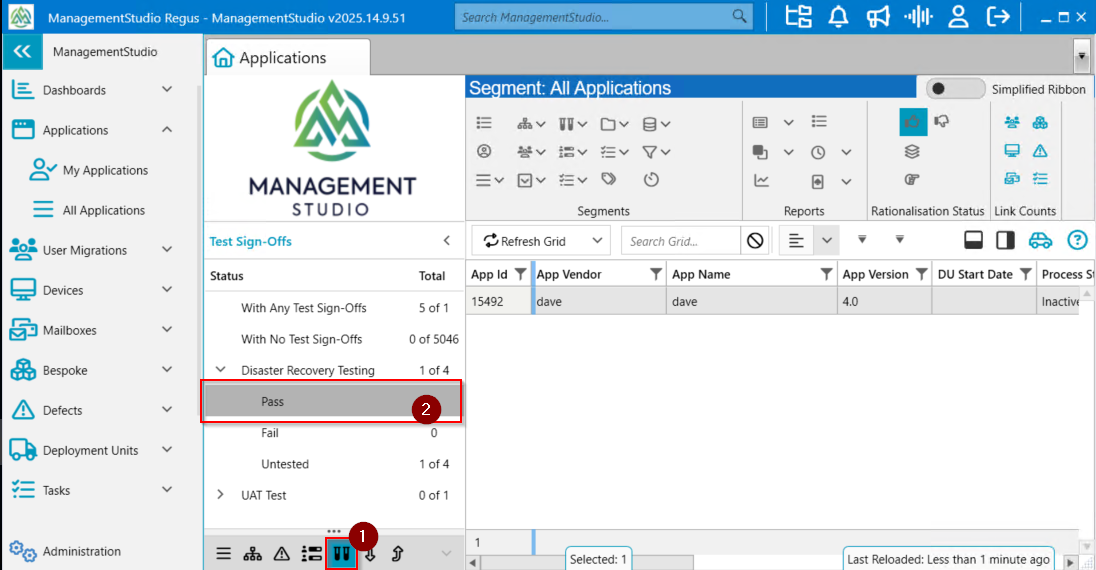This screenshot has width=1096, height=570.
Task: Select the Applications tab
Action: [287, 57]
